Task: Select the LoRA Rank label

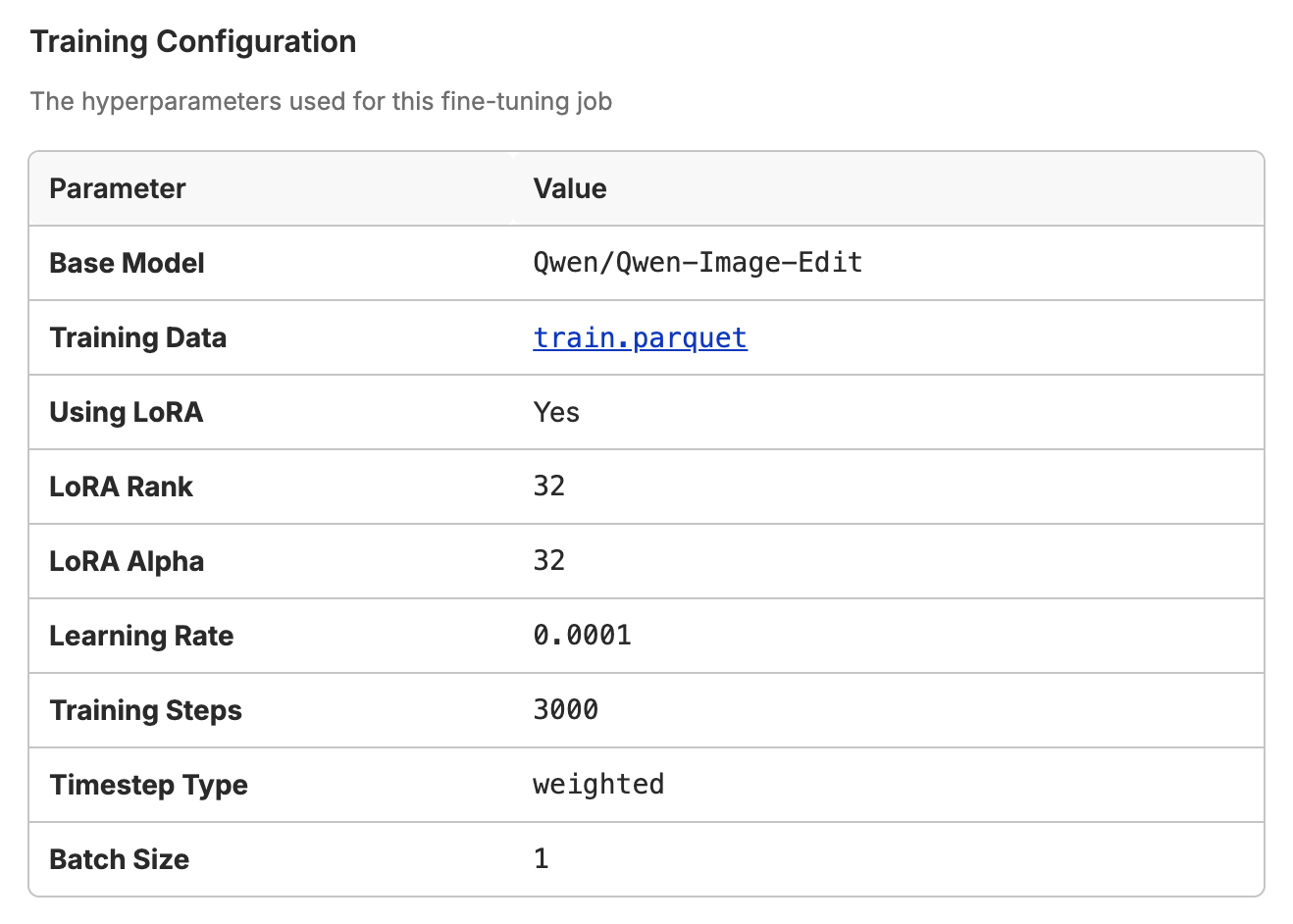Action: point(122,487)
